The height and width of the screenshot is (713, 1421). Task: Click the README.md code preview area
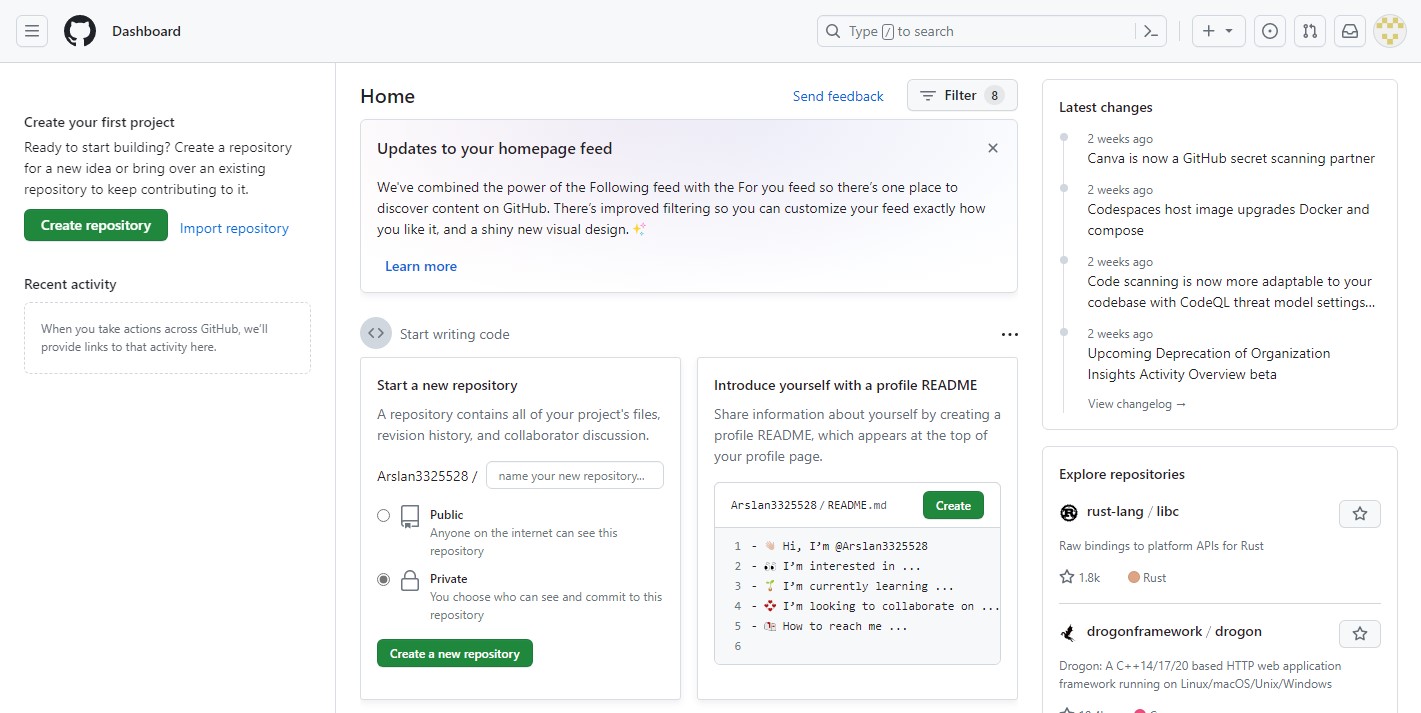coord(857,596)
